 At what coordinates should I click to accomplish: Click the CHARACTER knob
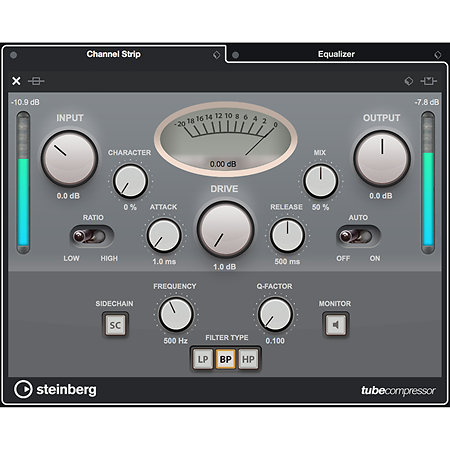point(130,181)
